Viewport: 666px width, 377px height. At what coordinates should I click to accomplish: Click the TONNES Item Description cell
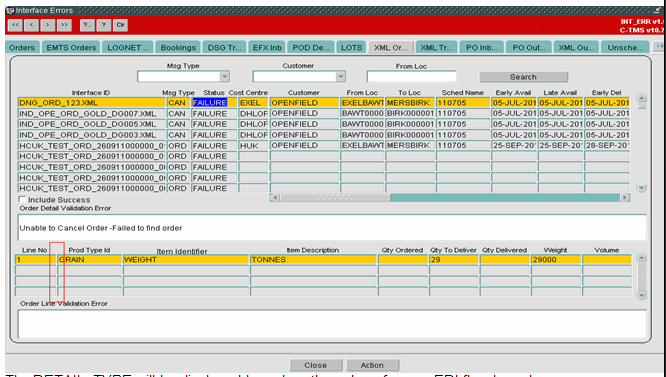pyautogui.click(x=313, y=259)
